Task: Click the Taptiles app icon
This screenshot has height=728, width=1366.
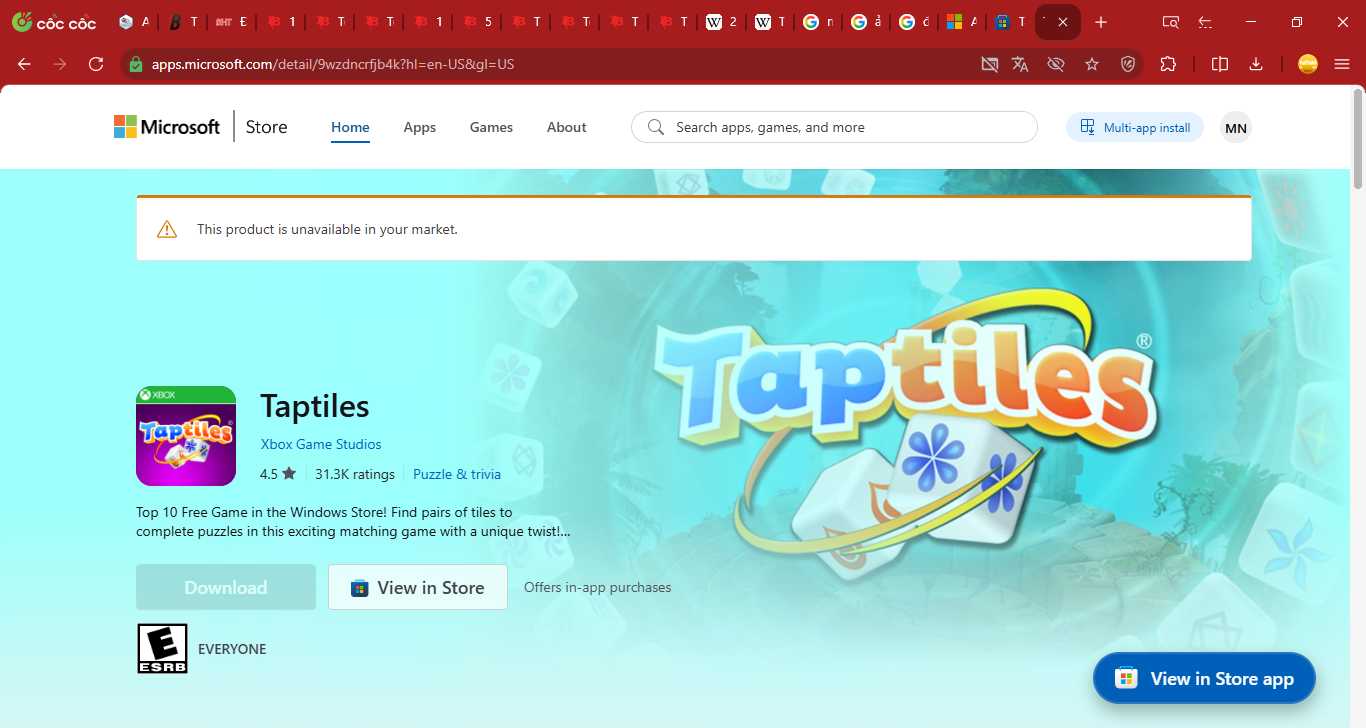Action: coord(186,436)
